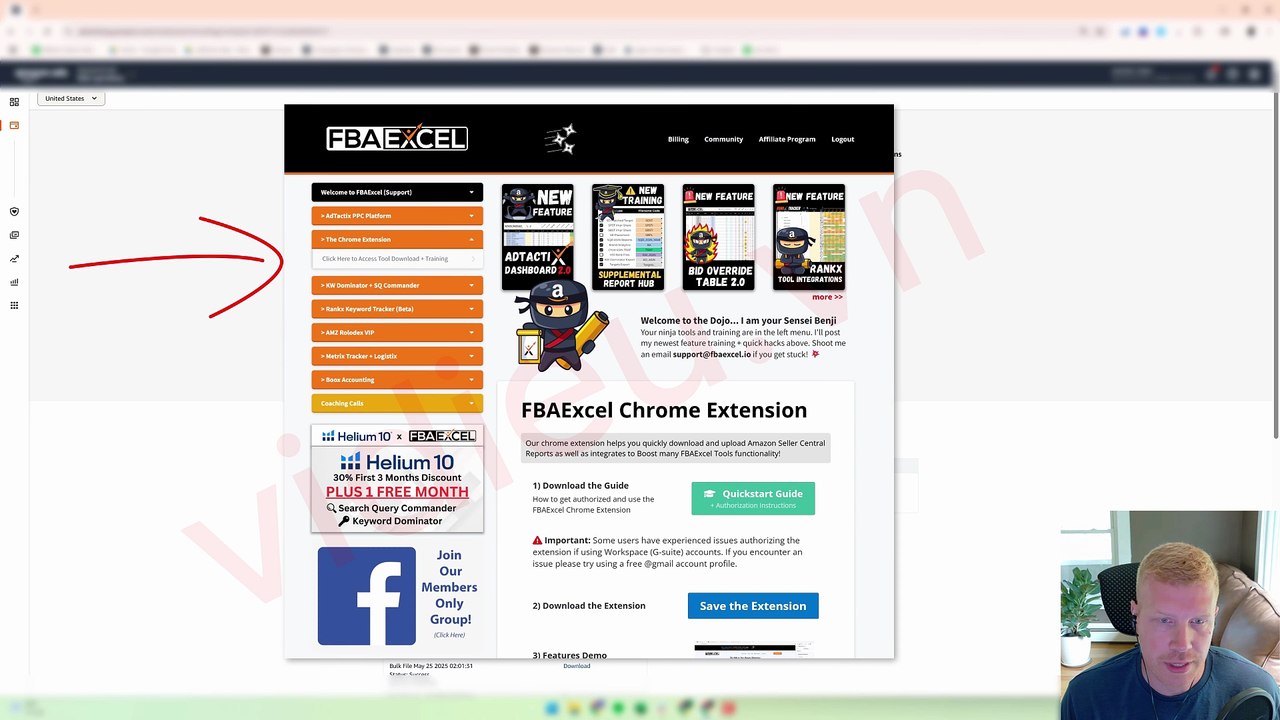Expand Welcome to FBAExcel (Support) section

pos(397,192)
